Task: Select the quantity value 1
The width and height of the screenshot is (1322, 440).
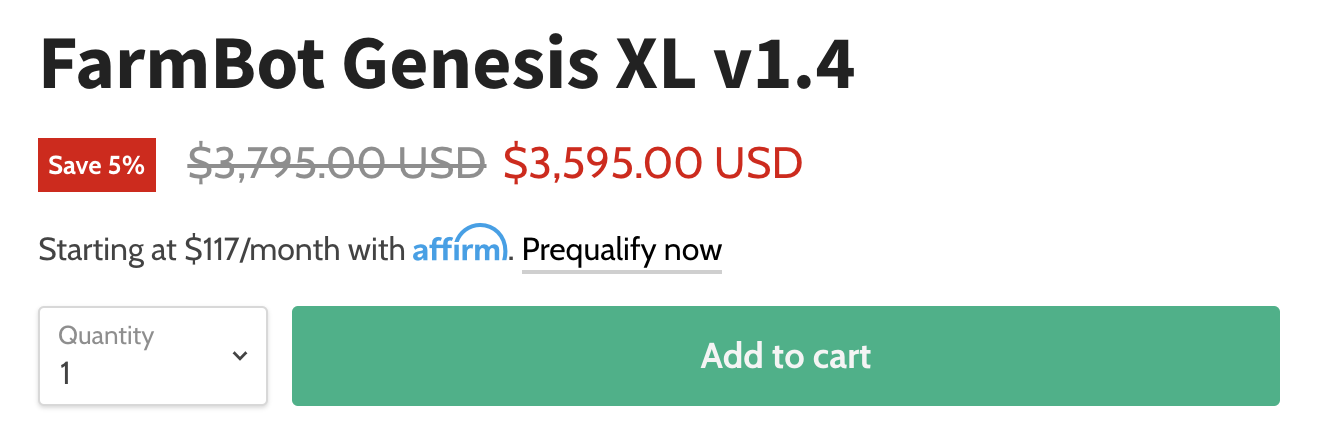Action: pos(66,374)
